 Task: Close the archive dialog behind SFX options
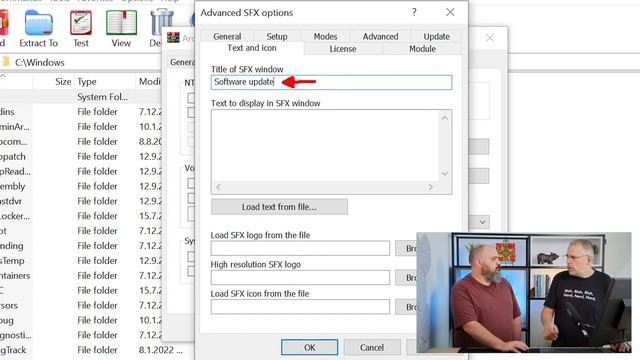pos(490,38)
